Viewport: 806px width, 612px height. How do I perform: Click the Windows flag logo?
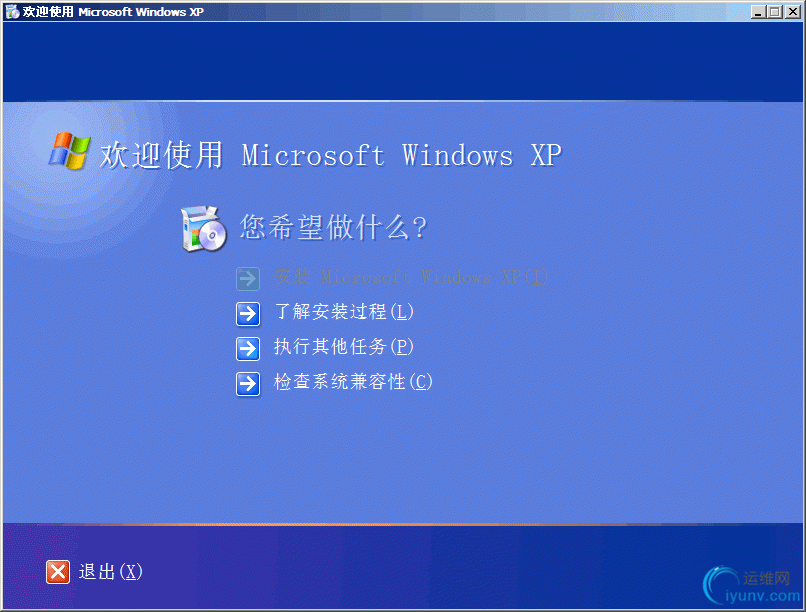(x=69, y=151)
